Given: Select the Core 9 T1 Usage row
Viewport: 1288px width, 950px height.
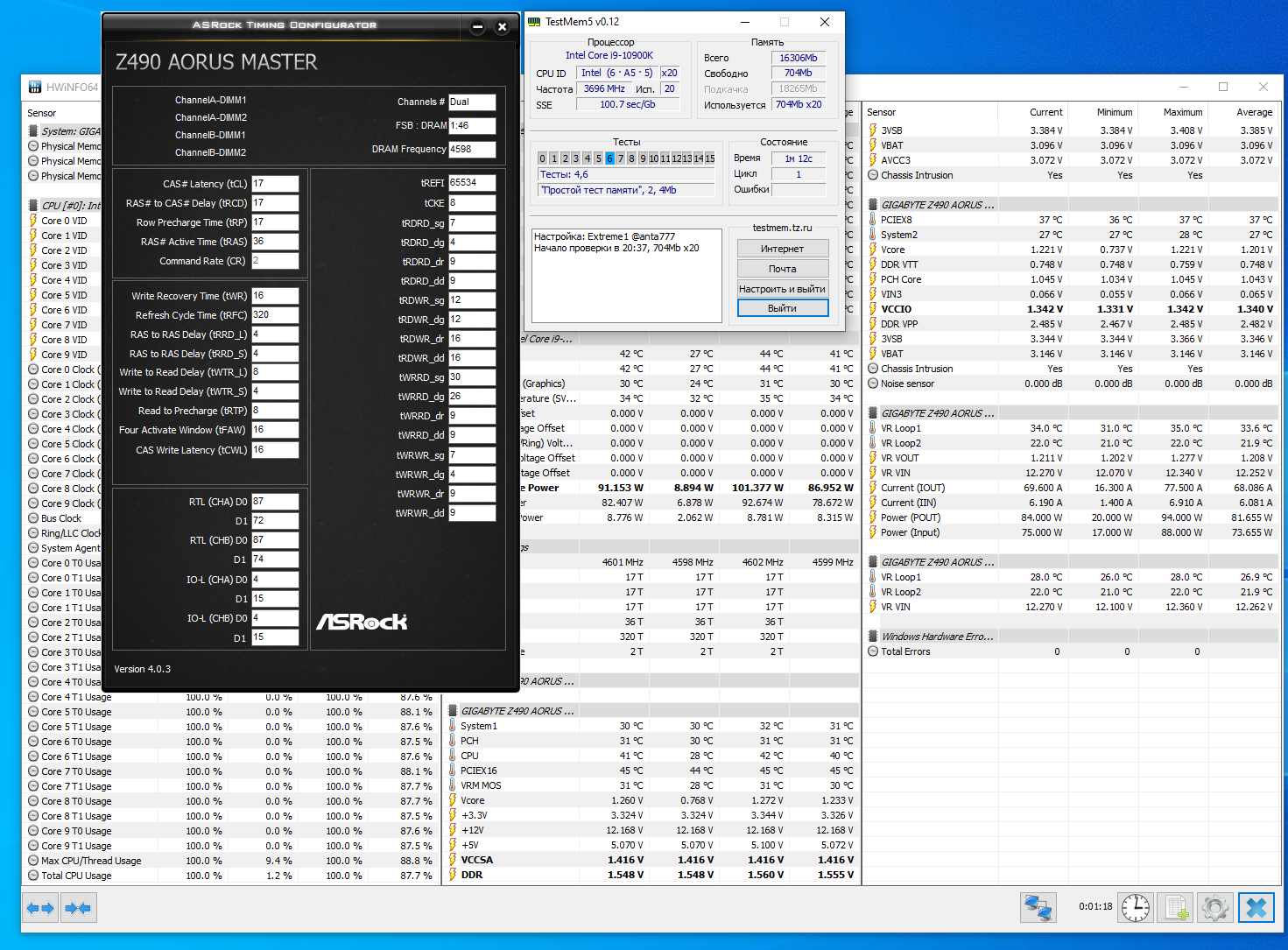Looking at the screenshot, I should [231, 846].
